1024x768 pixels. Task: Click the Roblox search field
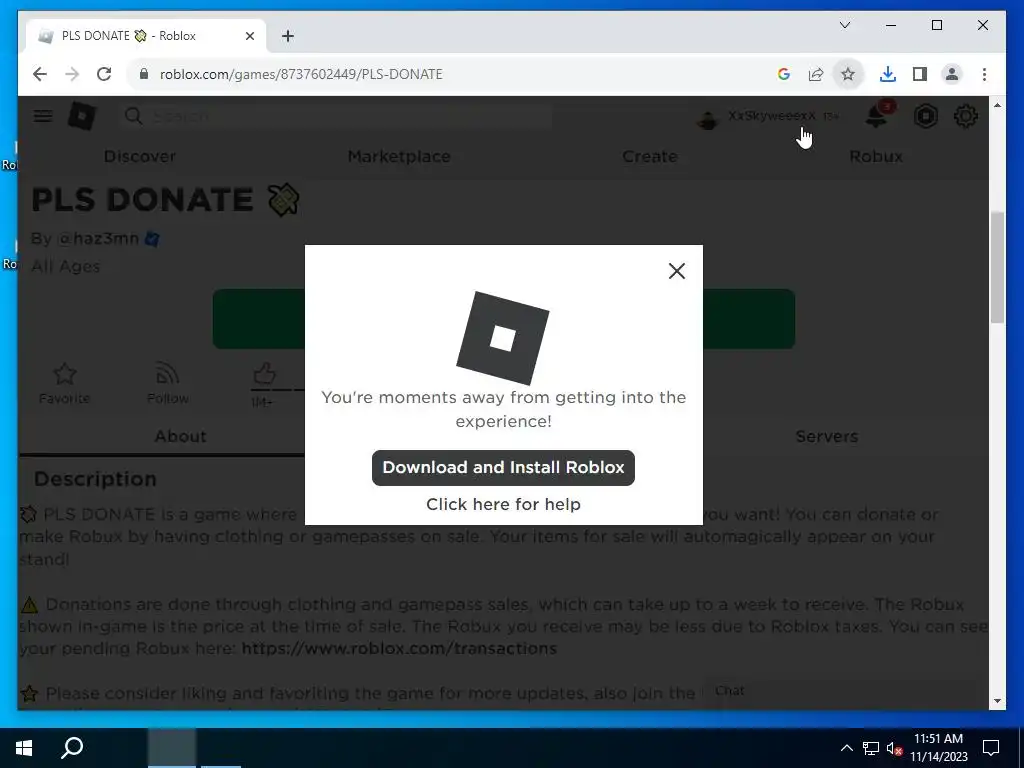pos(336,116)
